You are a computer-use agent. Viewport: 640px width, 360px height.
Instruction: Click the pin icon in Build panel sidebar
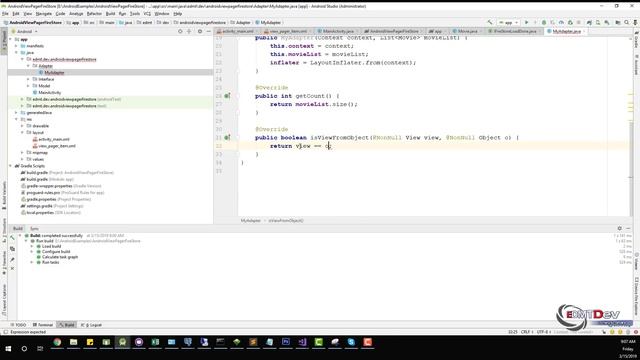(12, 259)
